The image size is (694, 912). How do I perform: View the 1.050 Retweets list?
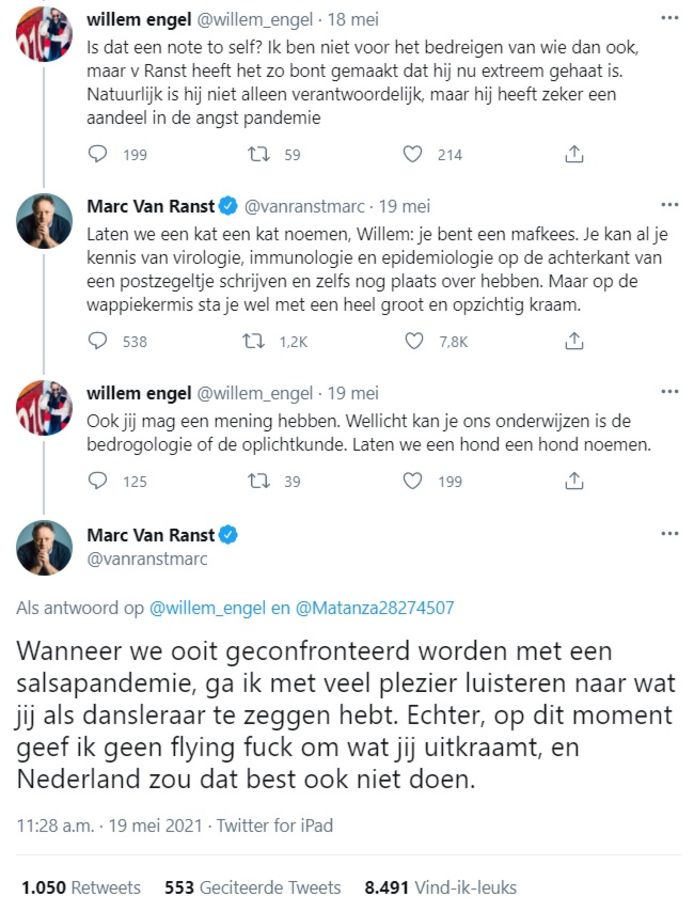click(x=81, y=887)
